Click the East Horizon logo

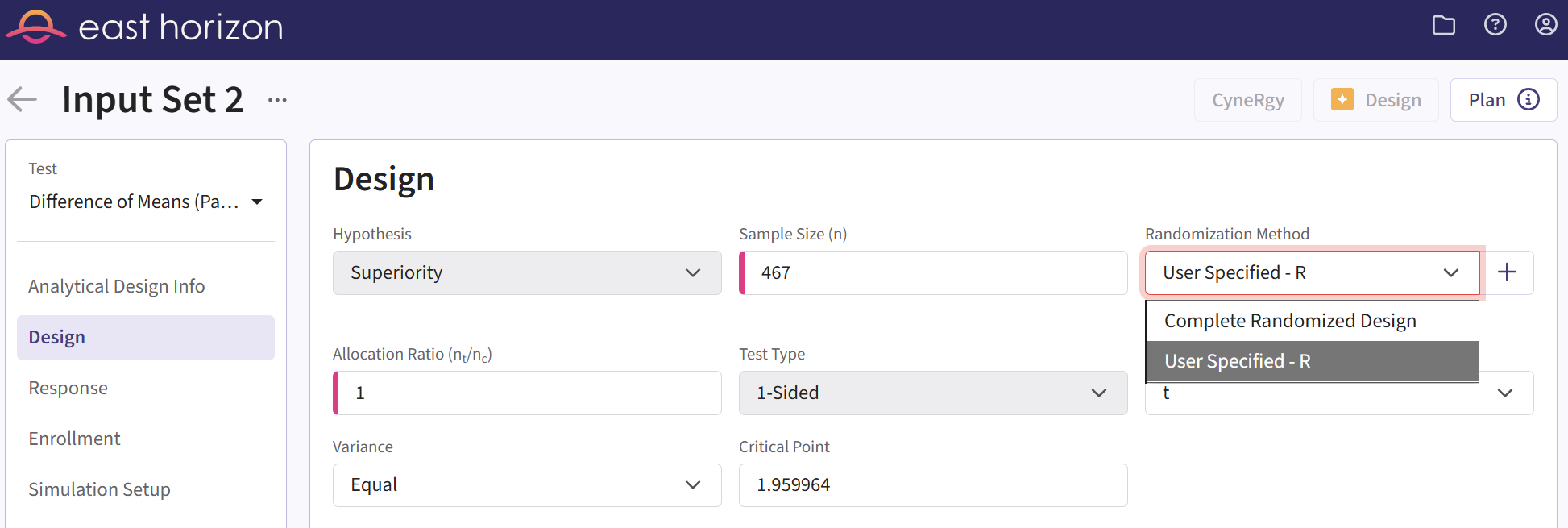point(145,27)
